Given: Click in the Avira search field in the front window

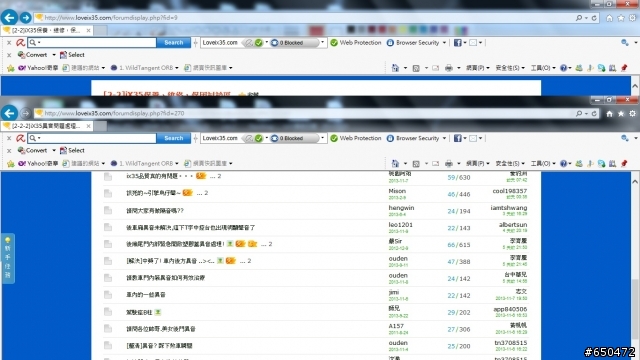Looking at the screenshot, I should point(92,138).
